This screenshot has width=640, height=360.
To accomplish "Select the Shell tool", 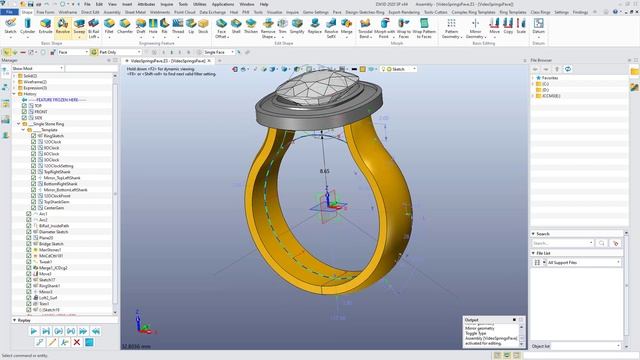I will tap(236, 27).
